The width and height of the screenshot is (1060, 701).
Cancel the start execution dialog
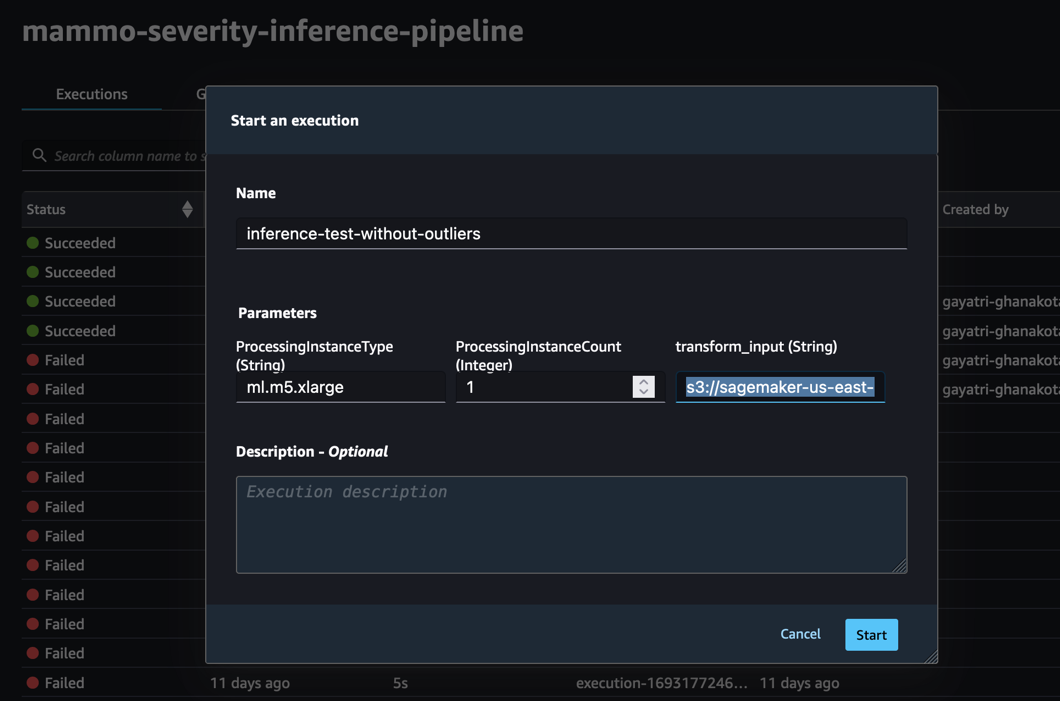(800, 634)
